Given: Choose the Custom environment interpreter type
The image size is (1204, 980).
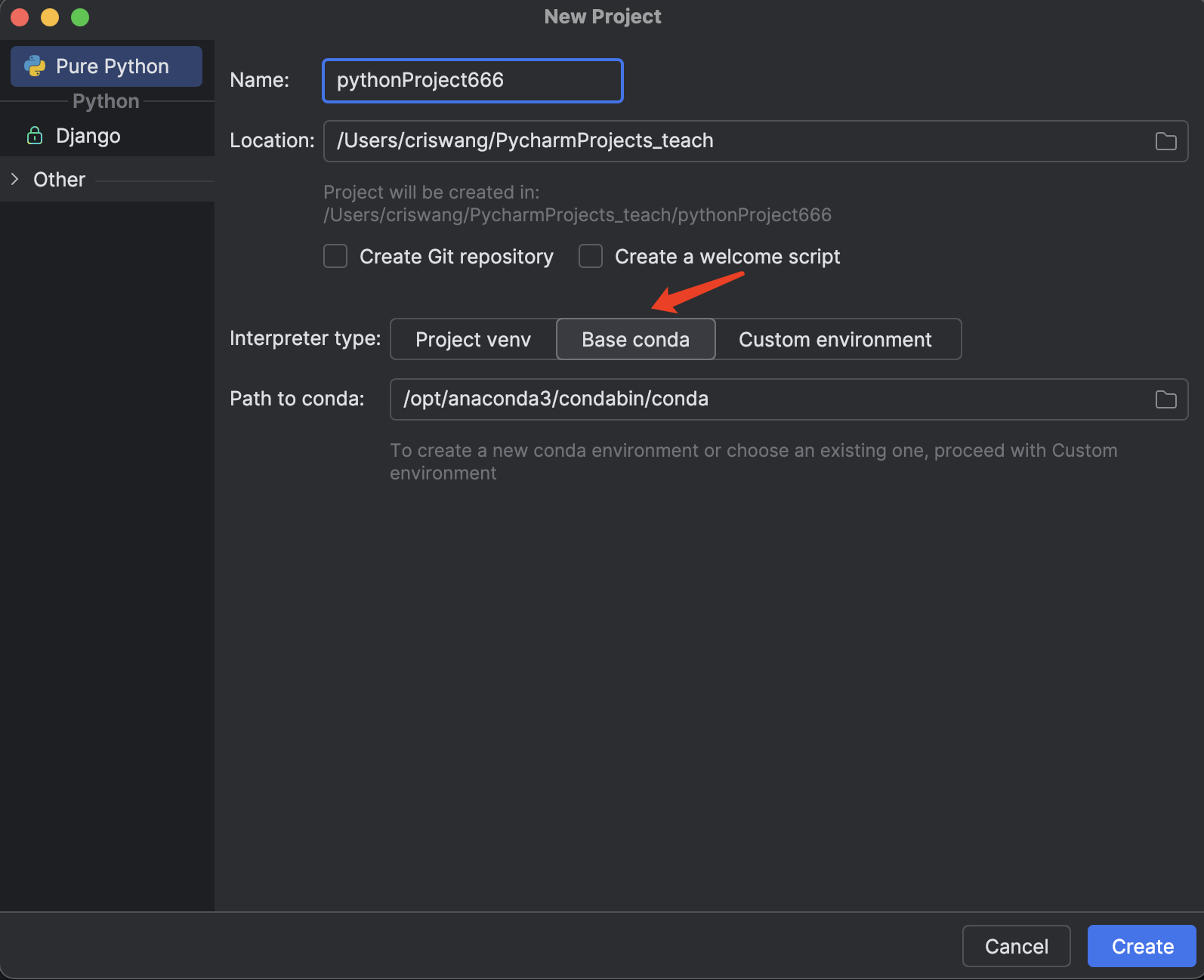Looking at the screenshot, I should (838, 339).
